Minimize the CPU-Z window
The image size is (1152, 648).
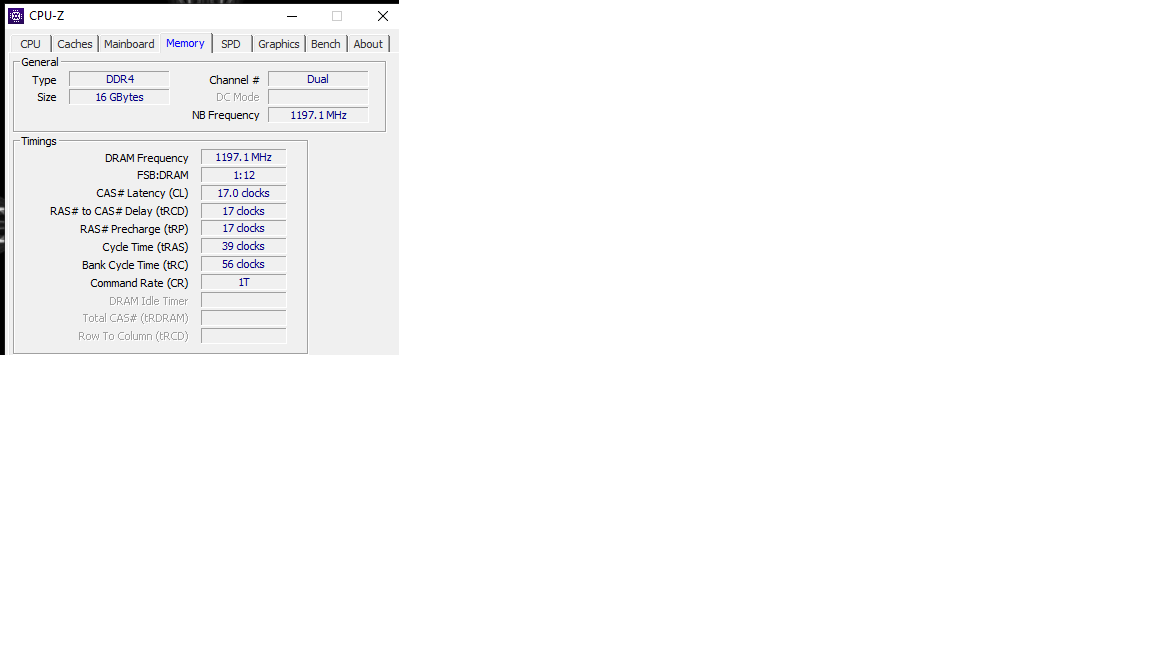[292, 15]
